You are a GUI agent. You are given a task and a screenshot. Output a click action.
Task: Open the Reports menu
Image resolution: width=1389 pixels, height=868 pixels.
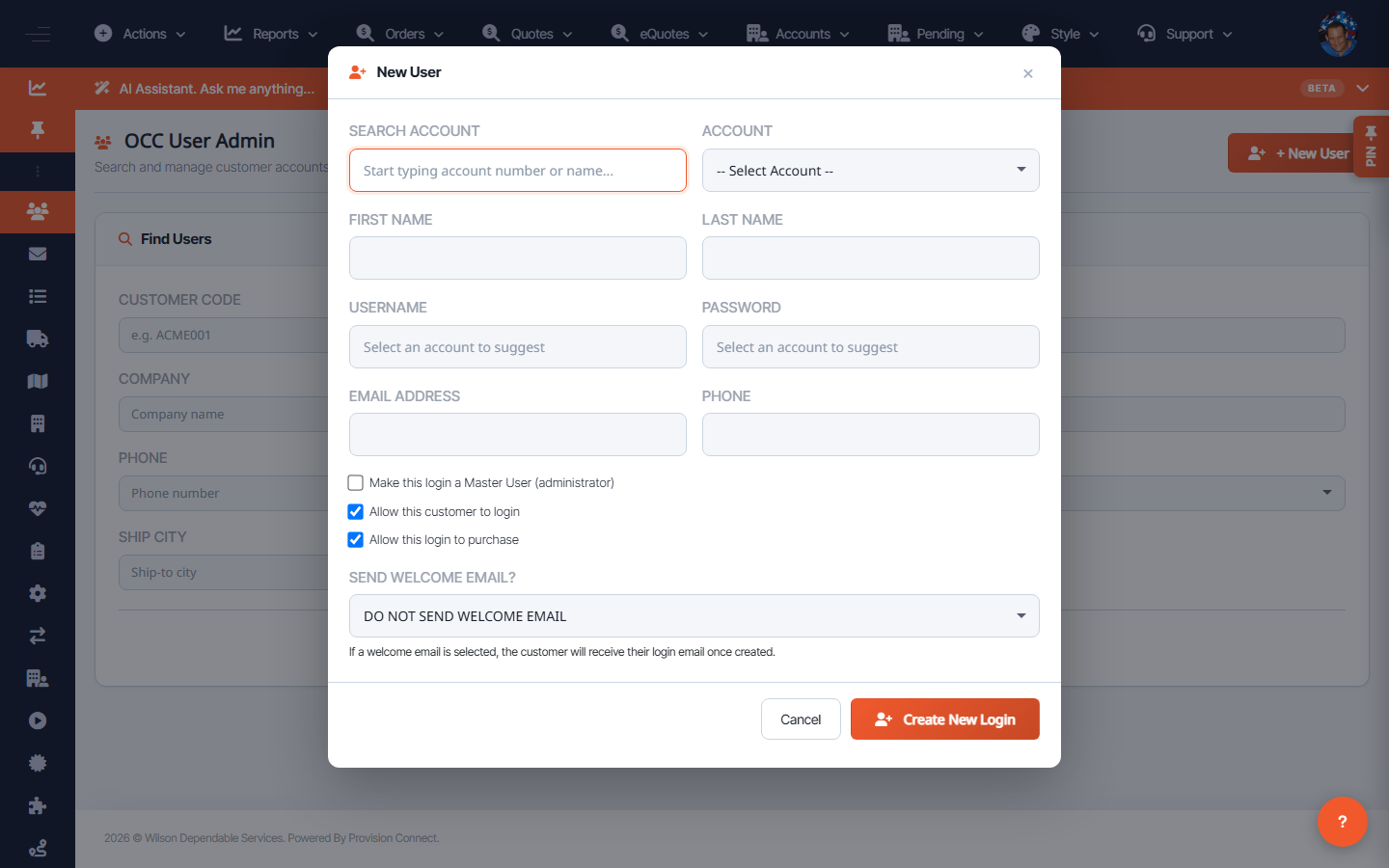click(270, 34)
